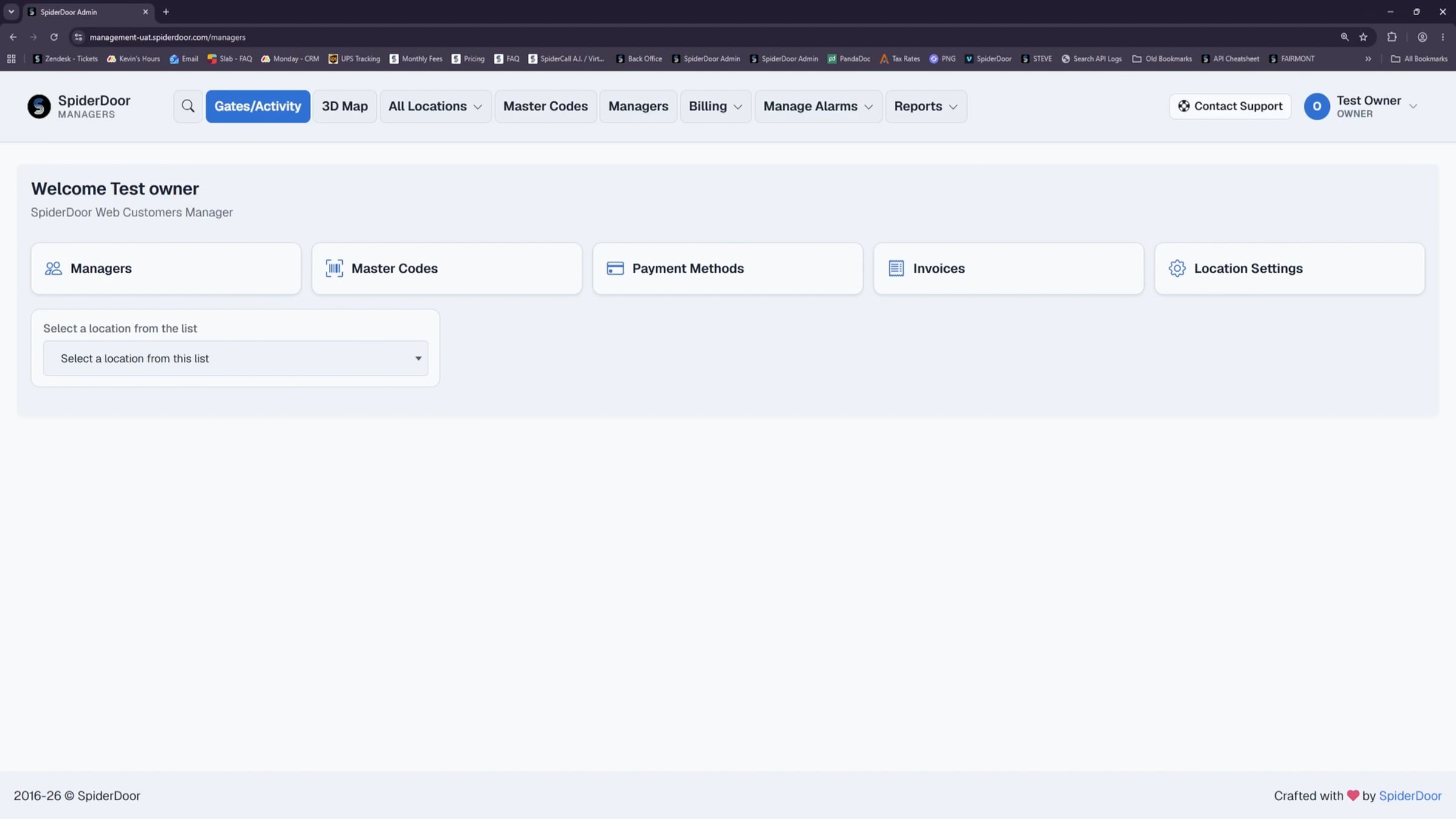
Task: Expand the All Locations dropdown
Action: (435, 106)
